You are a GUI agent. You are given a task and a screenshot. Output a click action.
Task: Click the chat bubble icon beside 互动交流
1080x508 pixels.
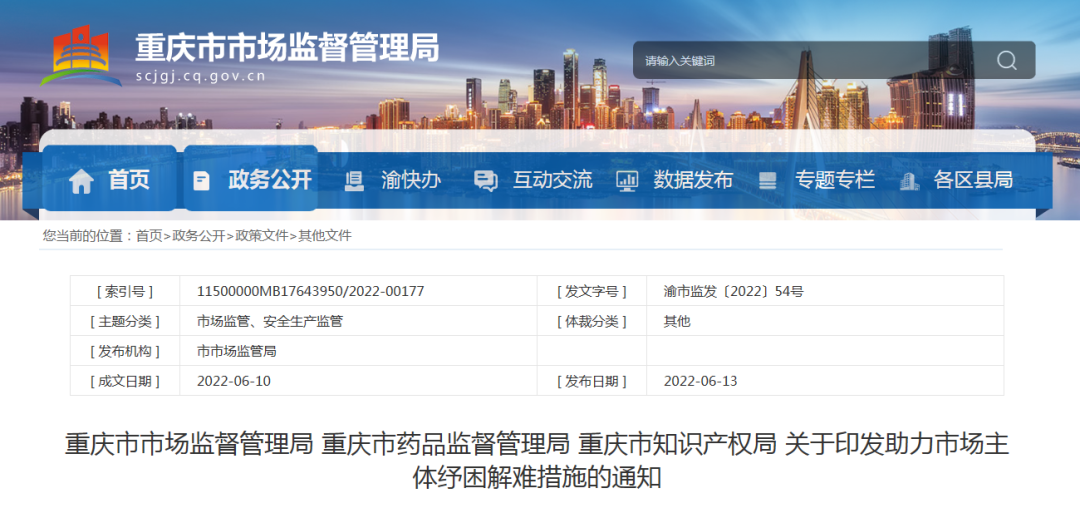486,181
